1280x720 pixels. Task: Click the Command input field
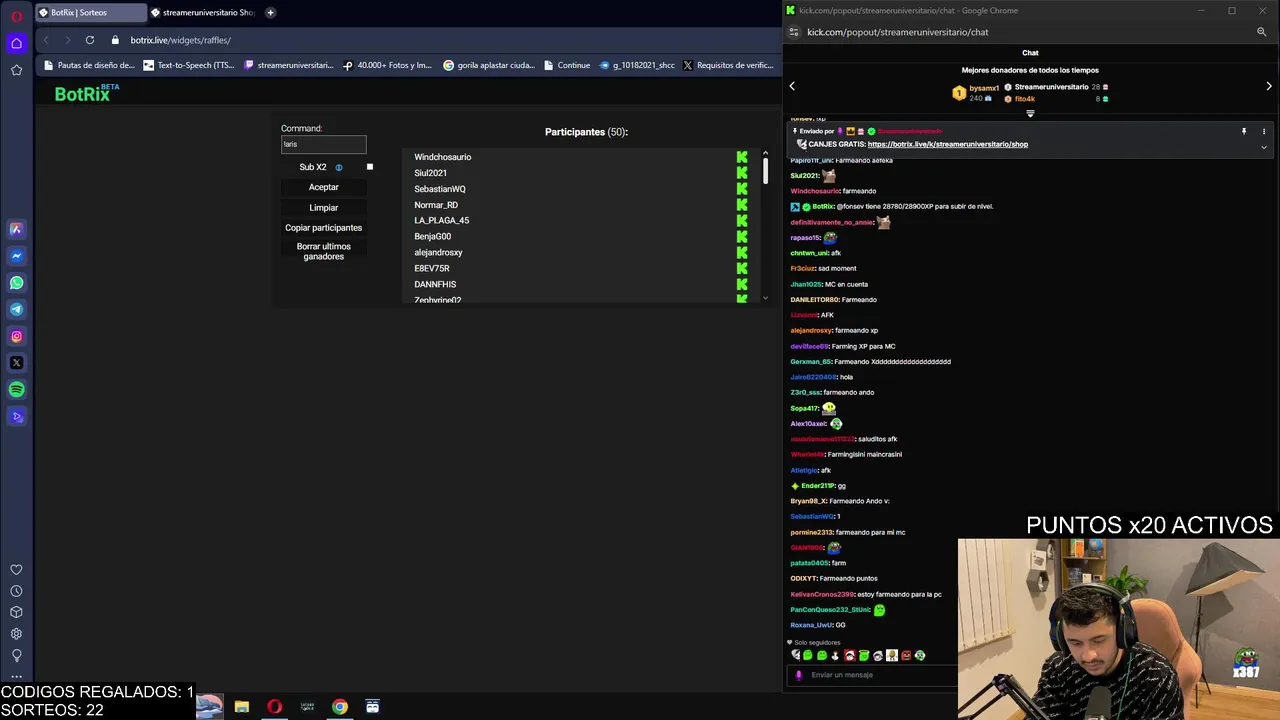(x=323, y=144)
